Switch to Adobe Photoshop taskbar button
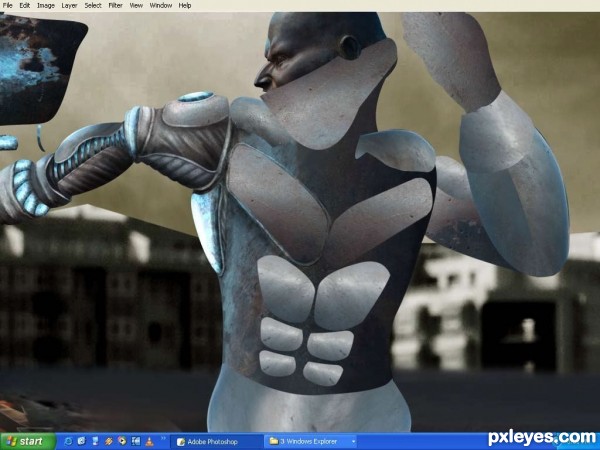 point(216,442)
